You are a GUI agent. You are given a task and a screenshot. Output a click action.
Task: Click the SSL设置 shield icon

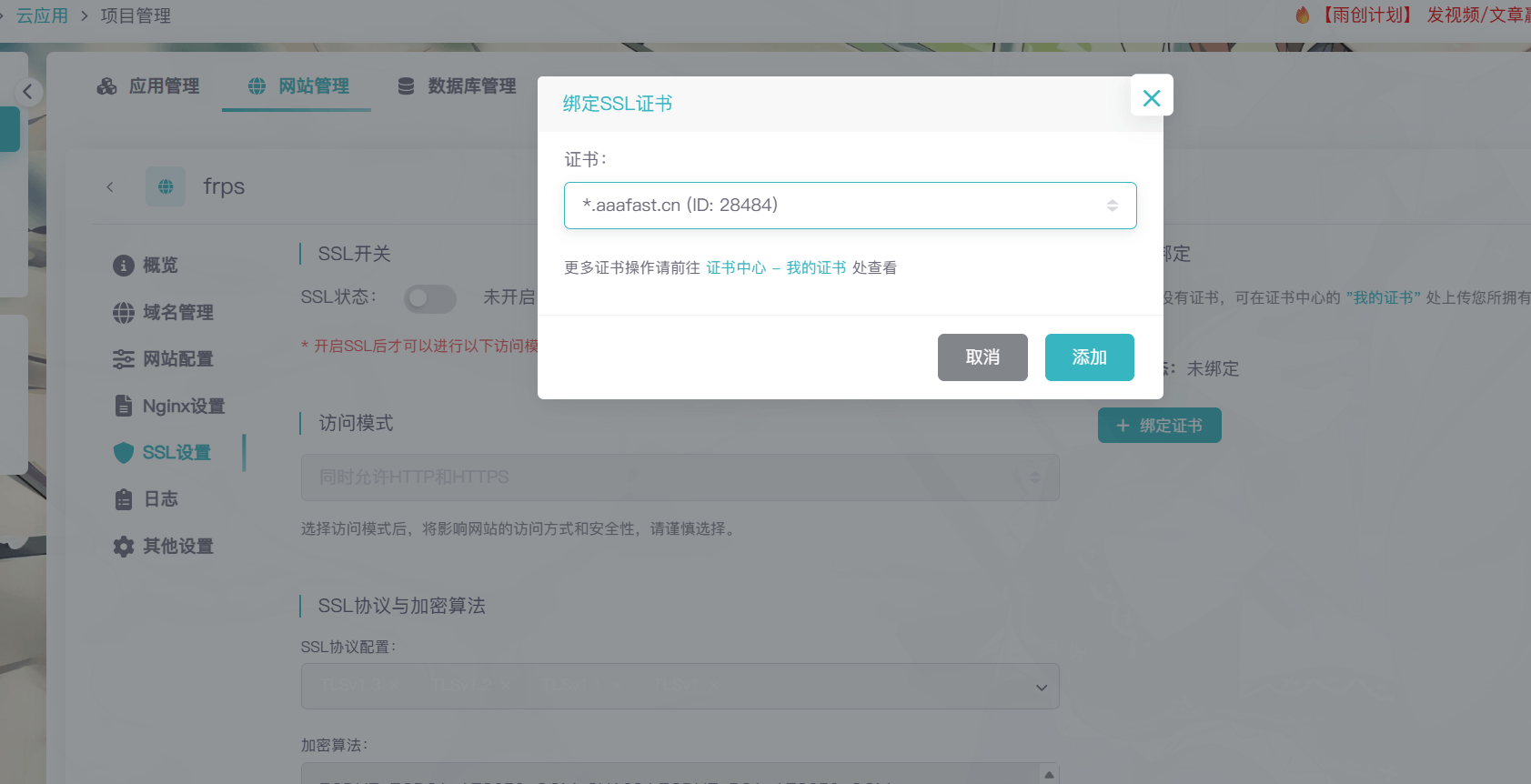(x=124, y=453)
